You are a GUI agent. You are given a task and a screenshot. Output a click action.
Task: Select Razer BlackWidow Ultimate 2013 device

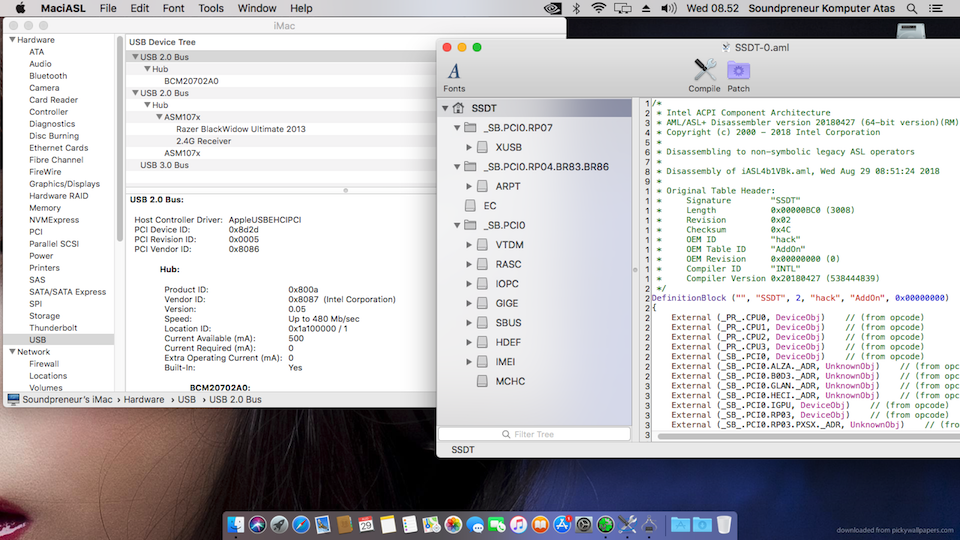(241, 129)
